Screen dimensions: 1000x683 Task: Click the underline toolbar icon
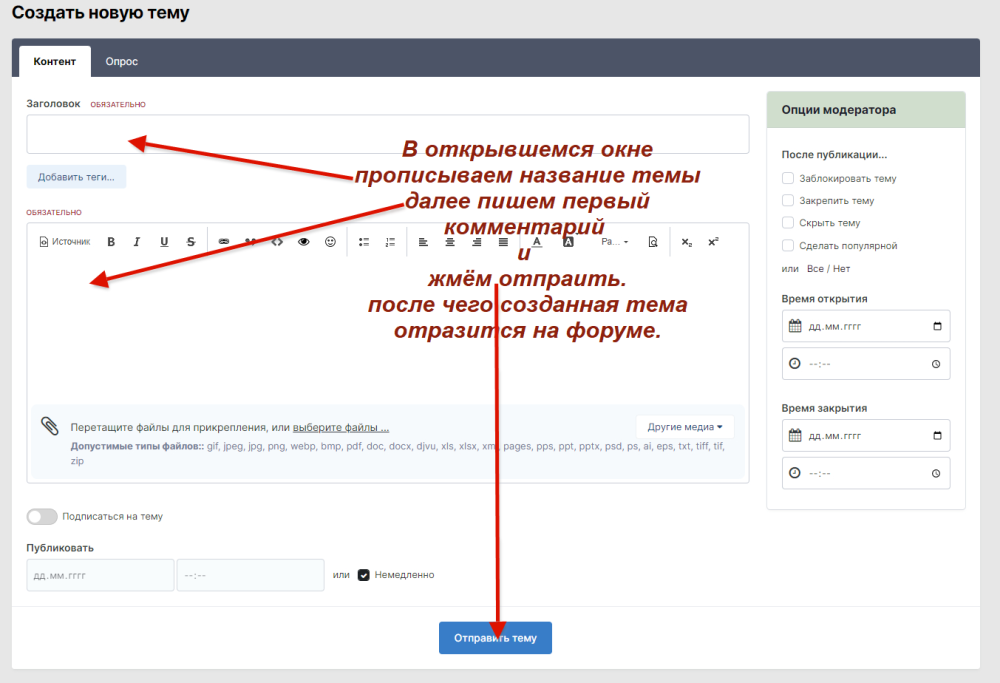click(x=164, y=242)
